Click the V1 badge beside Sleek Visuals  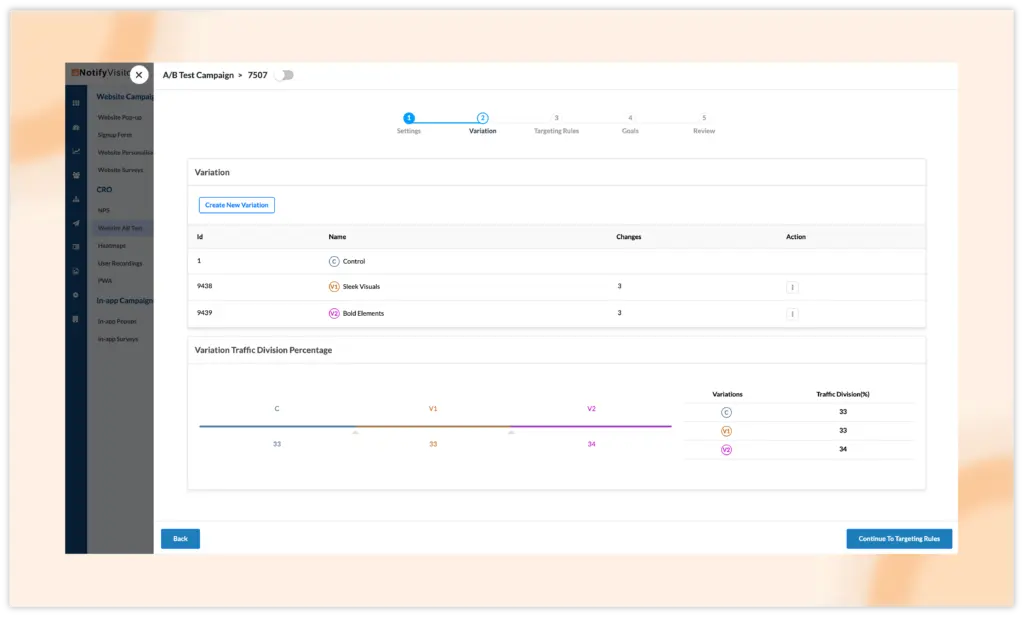334,287
